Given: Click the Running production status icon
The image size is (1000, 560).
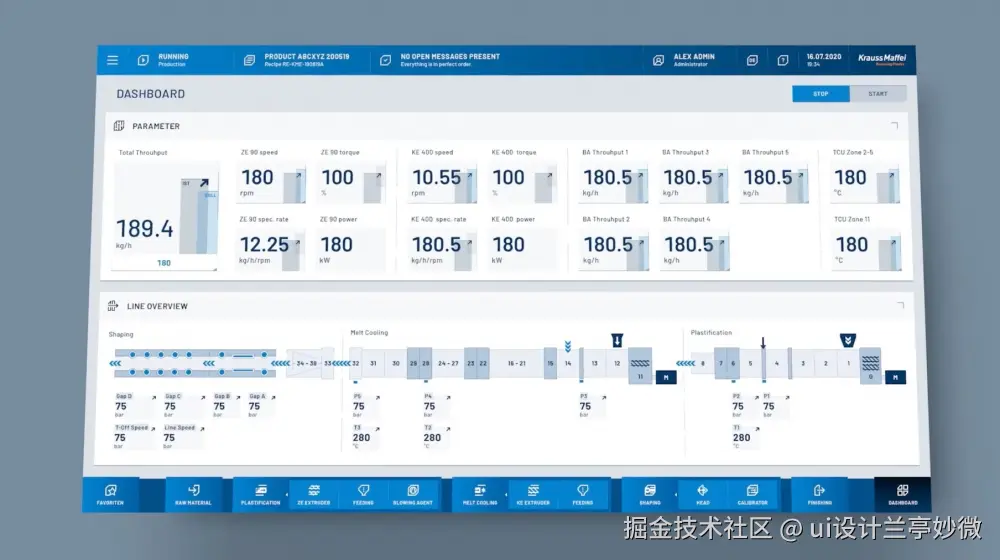Looking at the screenshot, I should 143,60.
